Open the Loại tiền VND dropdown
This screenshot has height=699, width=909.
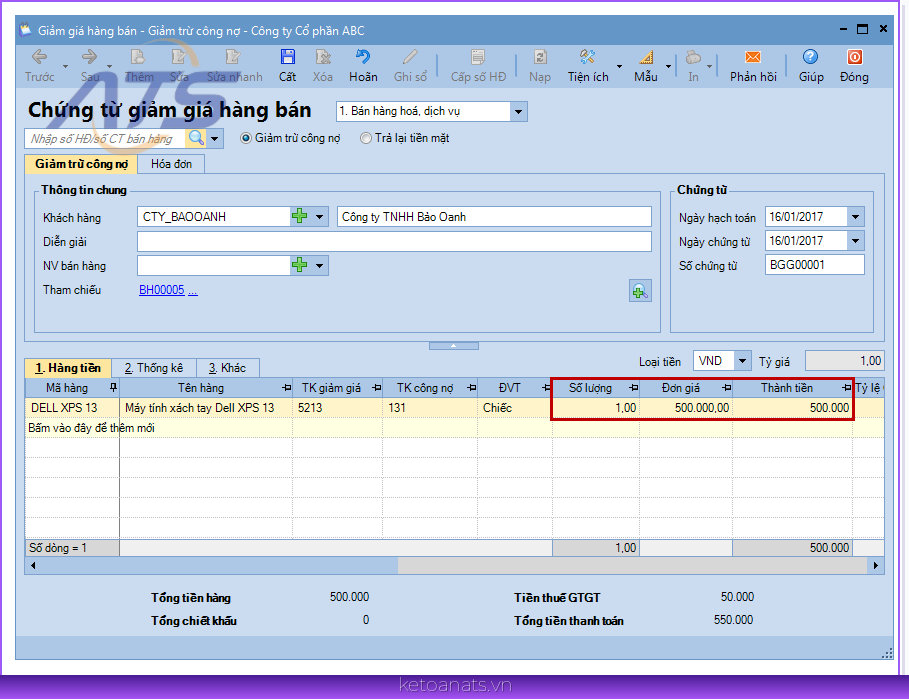coord(742,361)
